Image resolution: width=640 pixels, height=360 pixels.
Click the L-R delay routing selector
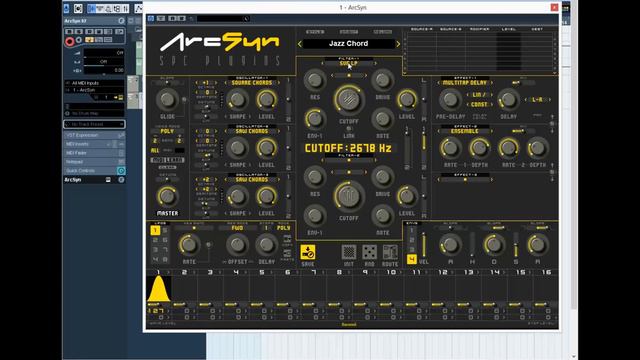coord(537,100)
